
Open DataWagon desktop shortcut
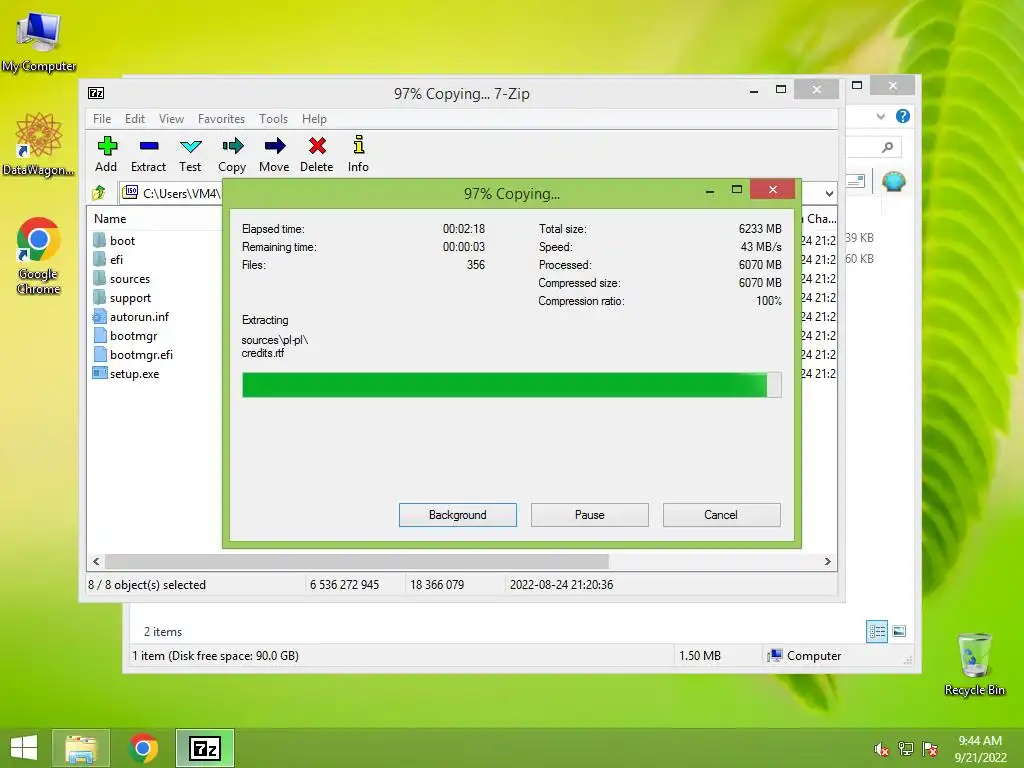[x=38, y=144]
